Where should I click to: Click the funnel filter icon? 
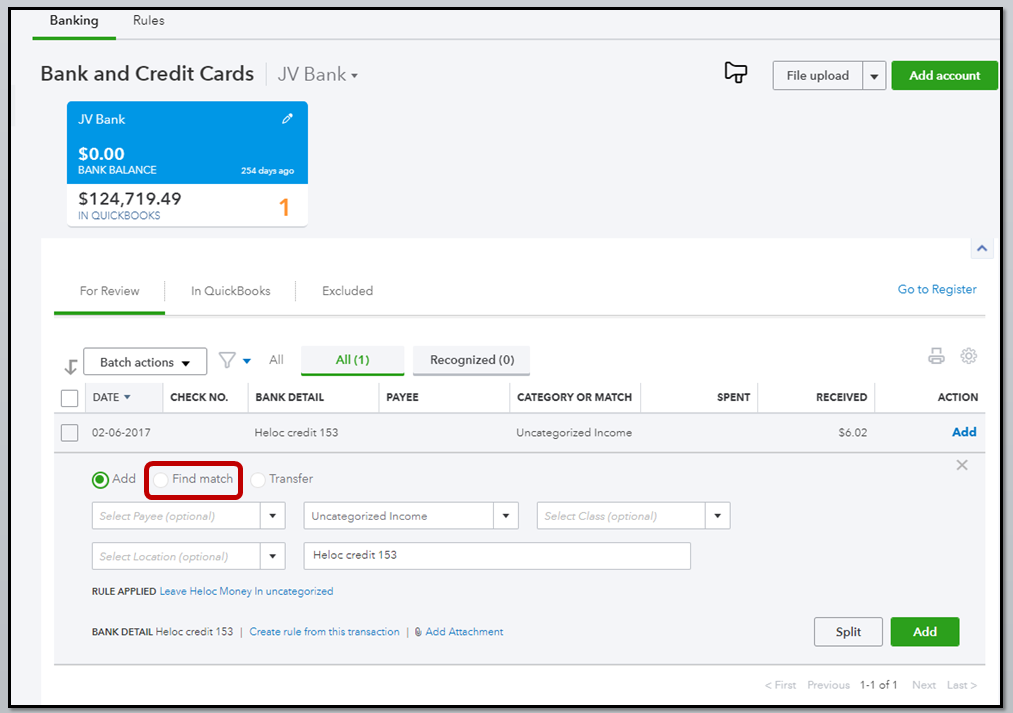pyautogui.click(x=227, y=360)
